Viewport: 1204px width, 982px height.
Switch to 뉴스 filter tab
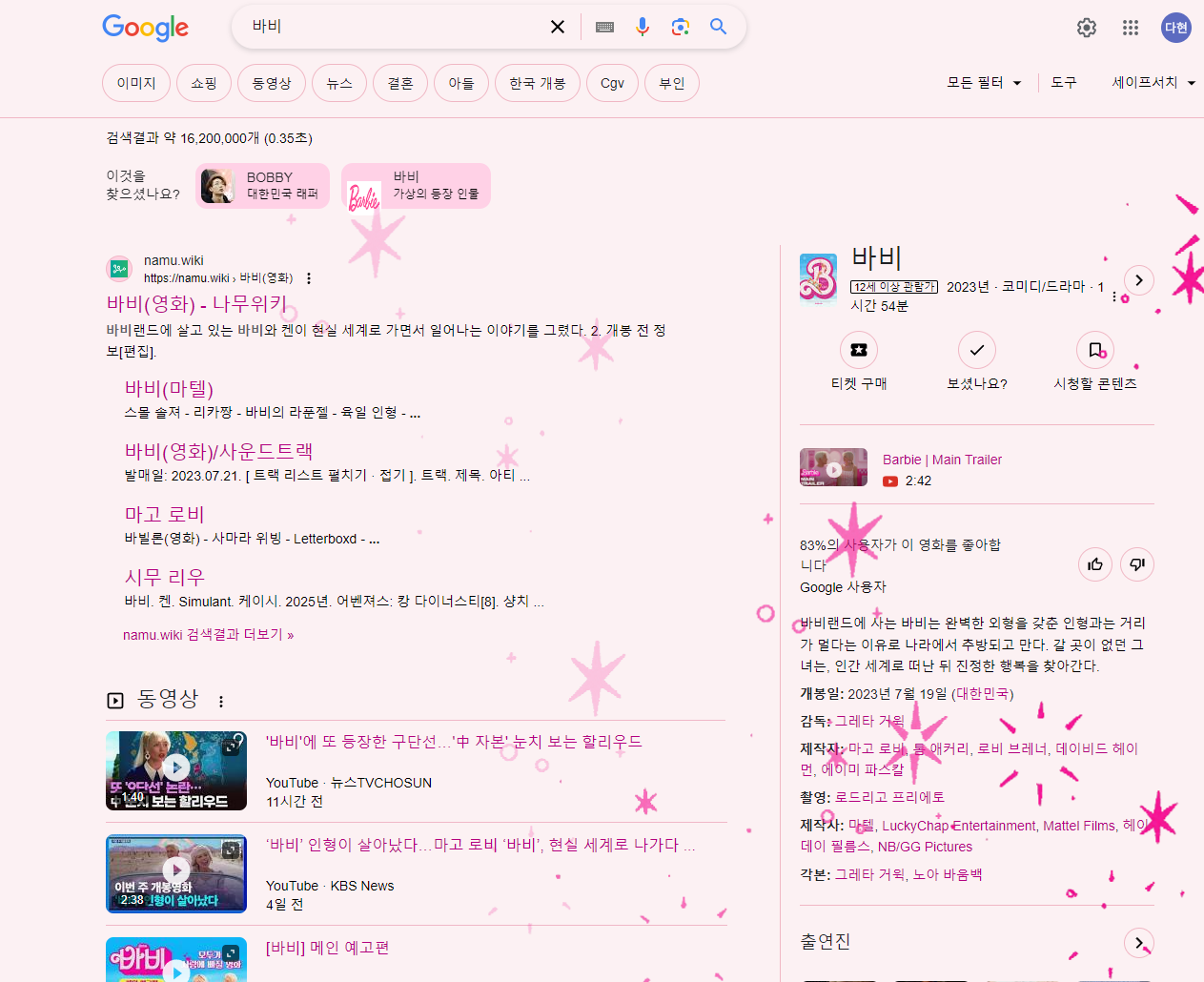click(x=339, y=83)
